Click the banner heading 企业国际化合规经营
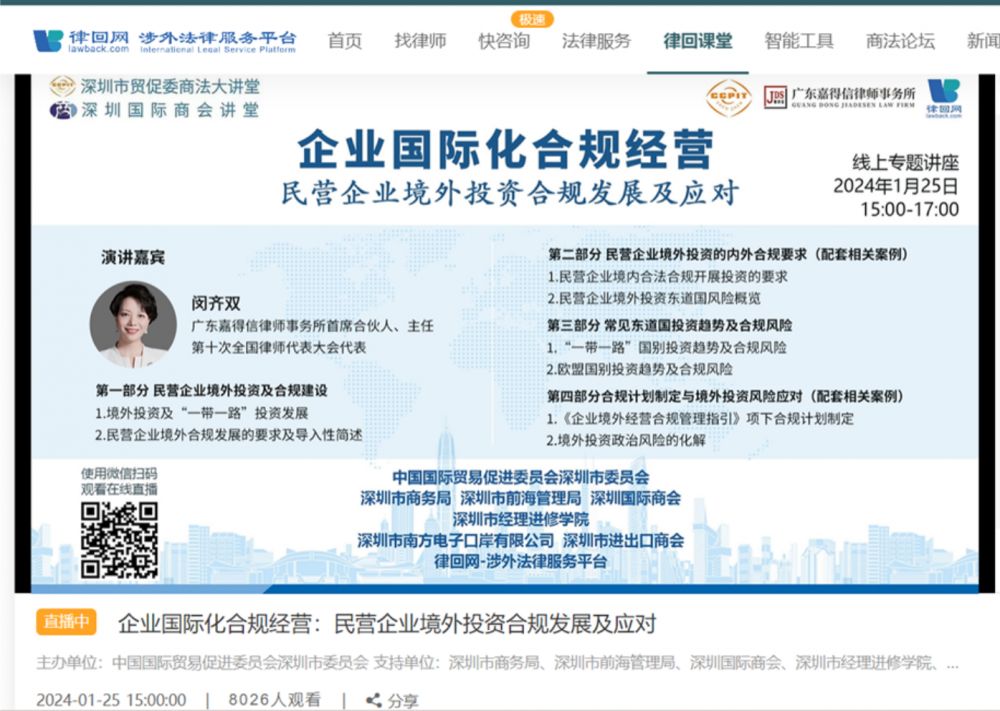The width and height of the screenshot is (1000, 711). tap(506, 149)
